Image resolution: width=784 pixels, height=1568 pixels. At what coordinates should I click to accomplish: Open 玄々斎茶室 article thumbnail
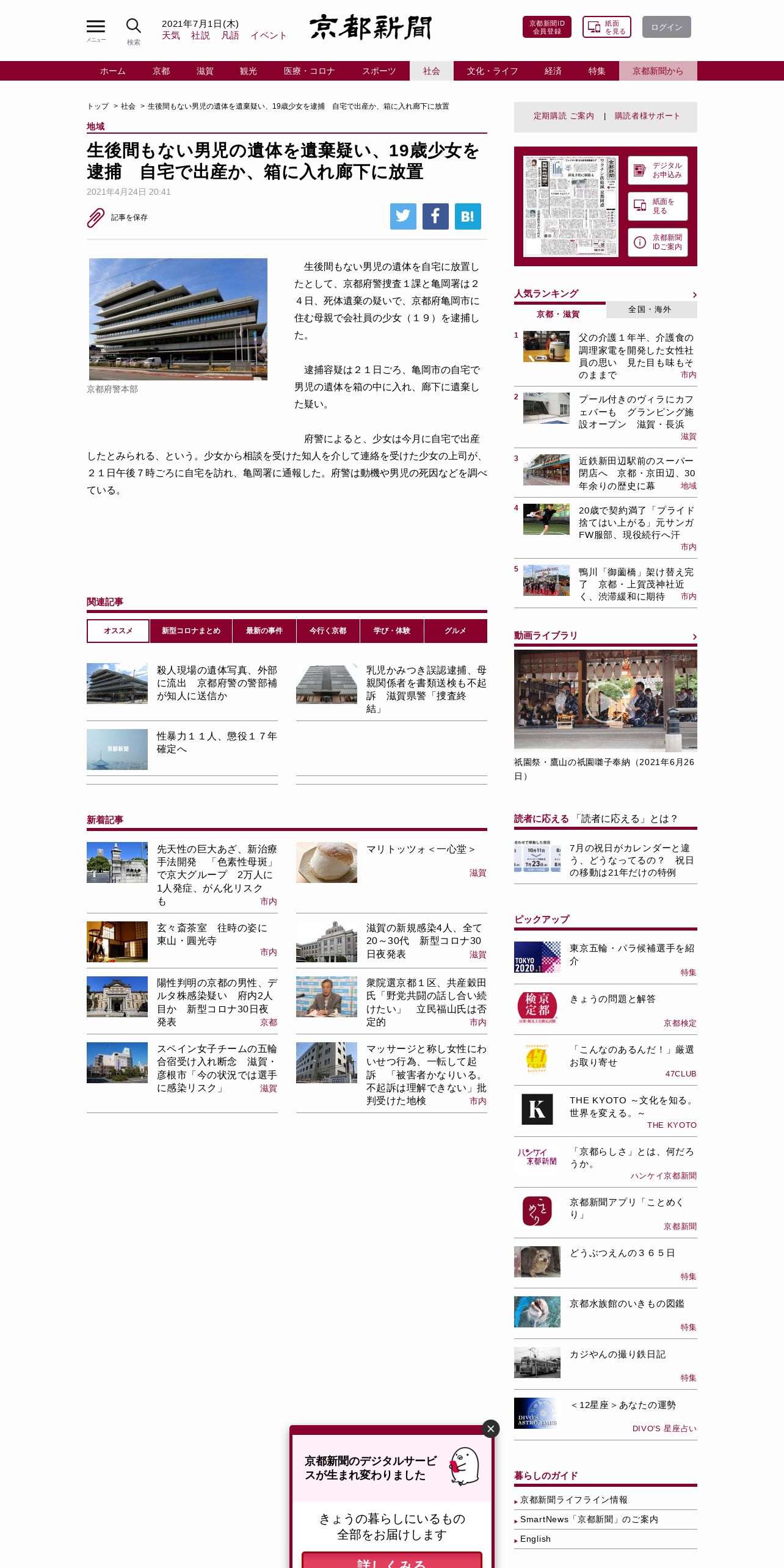pos(117,942)
